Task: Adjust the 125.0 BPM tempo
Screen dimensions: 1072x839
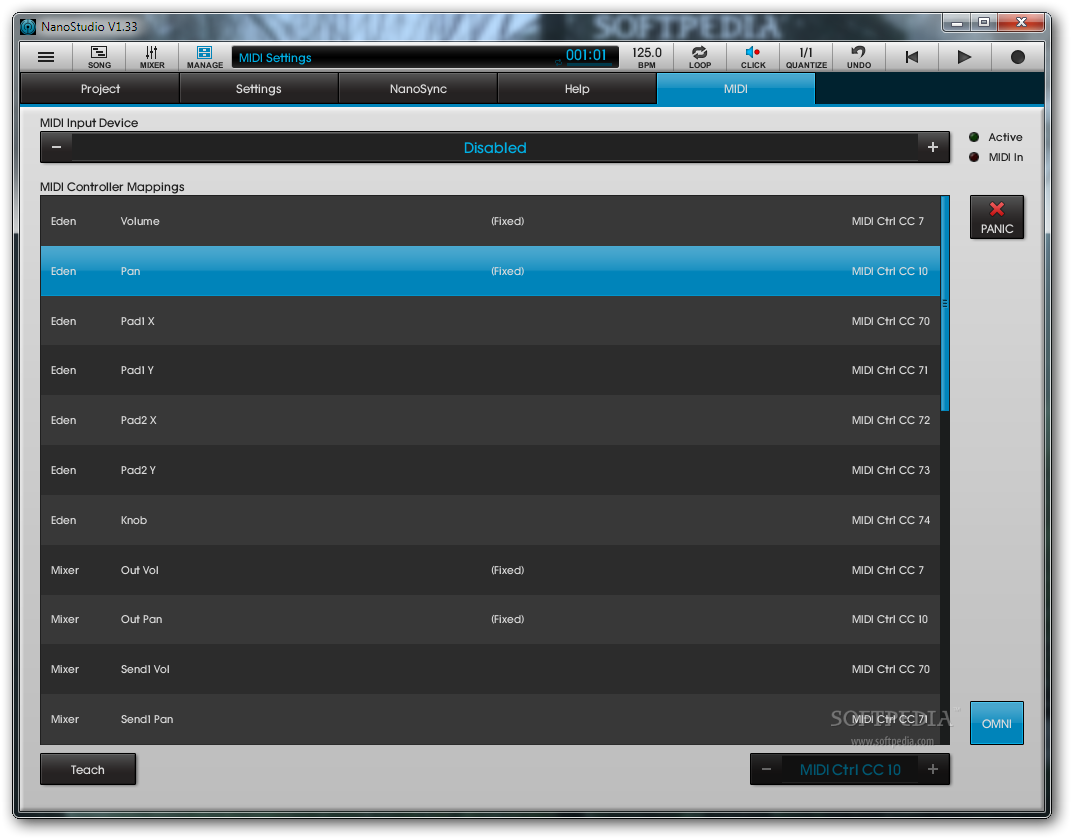Action: (647, 57)
